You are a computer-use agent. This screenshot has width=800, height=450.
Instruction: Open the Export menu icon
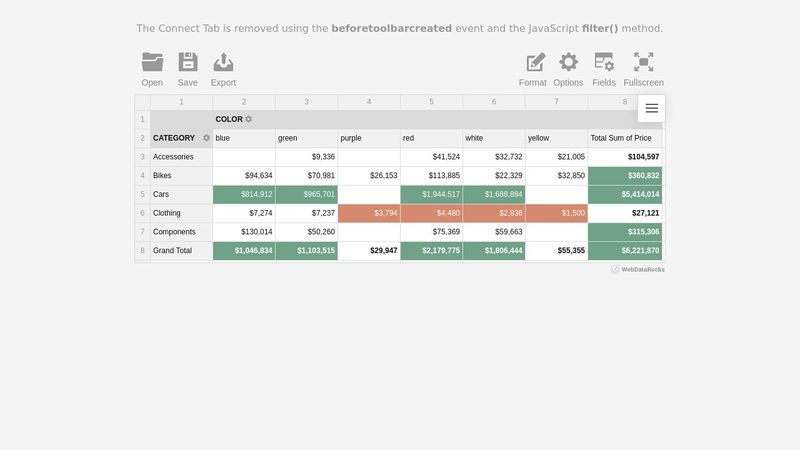point(223,62)
